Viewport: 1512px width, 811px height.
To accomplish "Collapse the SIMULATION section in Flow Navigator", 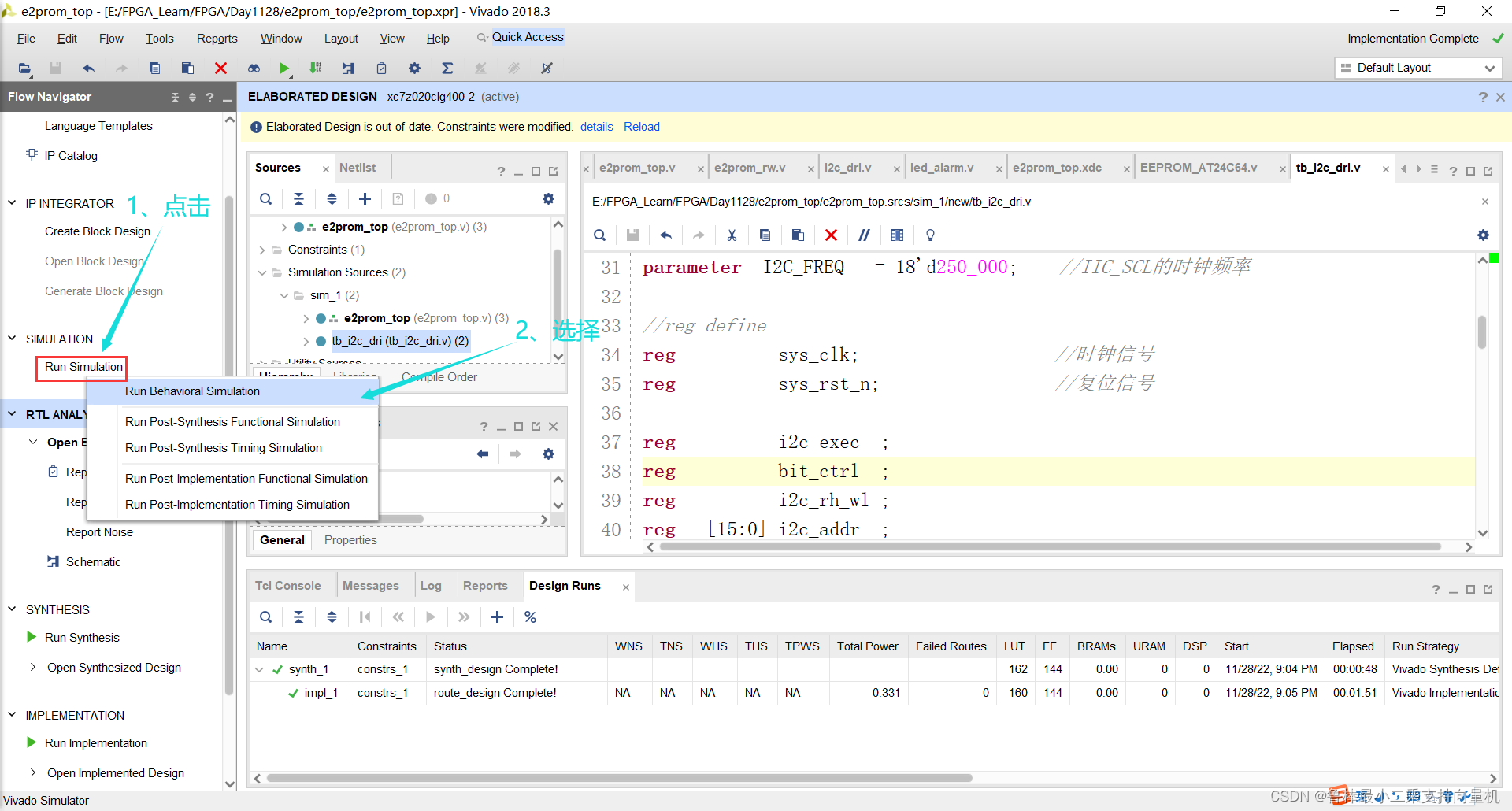I will (12, 339).
